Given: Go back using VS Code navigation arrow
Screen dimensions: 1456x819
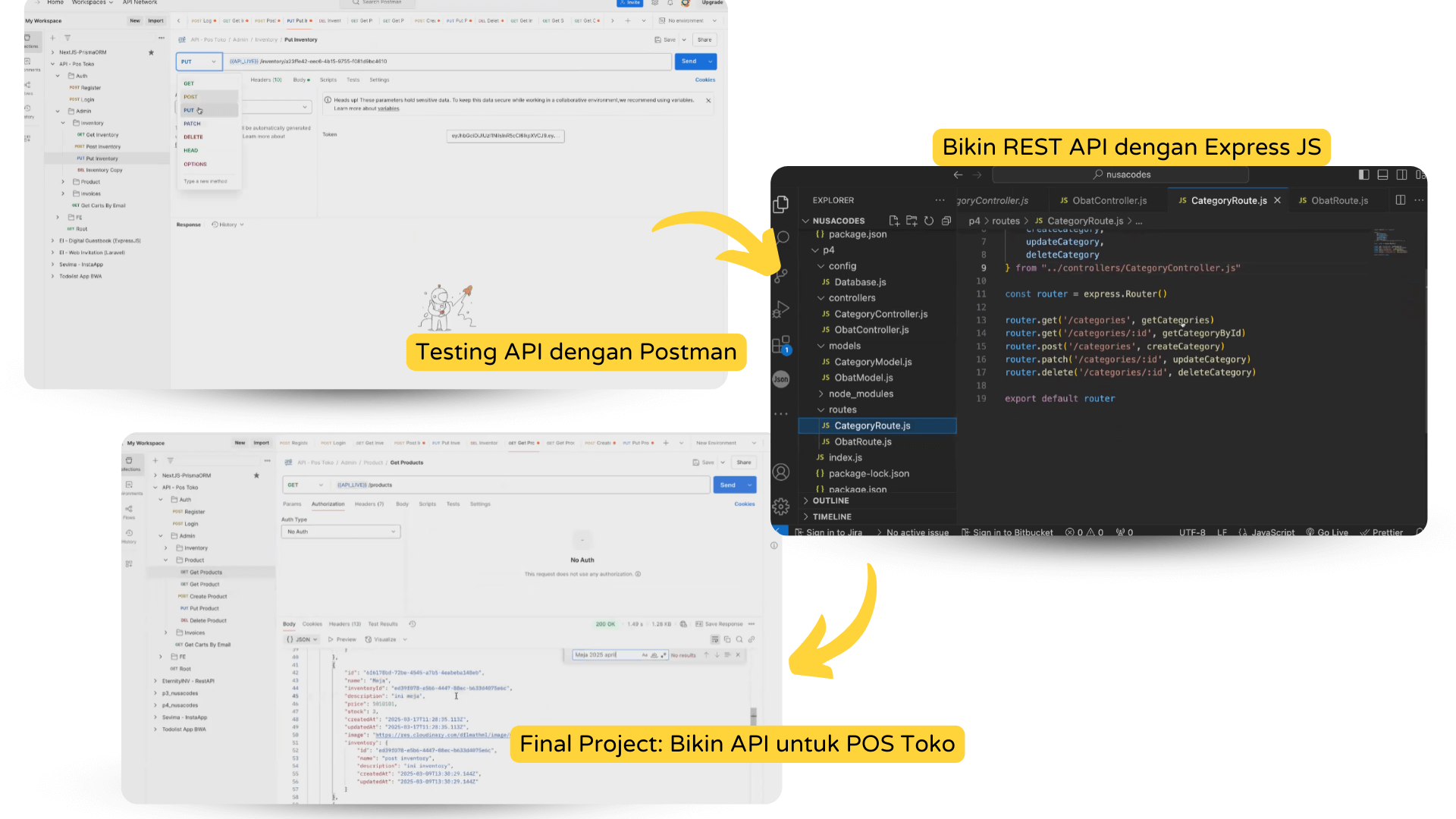Looking at the screenshot, I should (x=958, y=174).
